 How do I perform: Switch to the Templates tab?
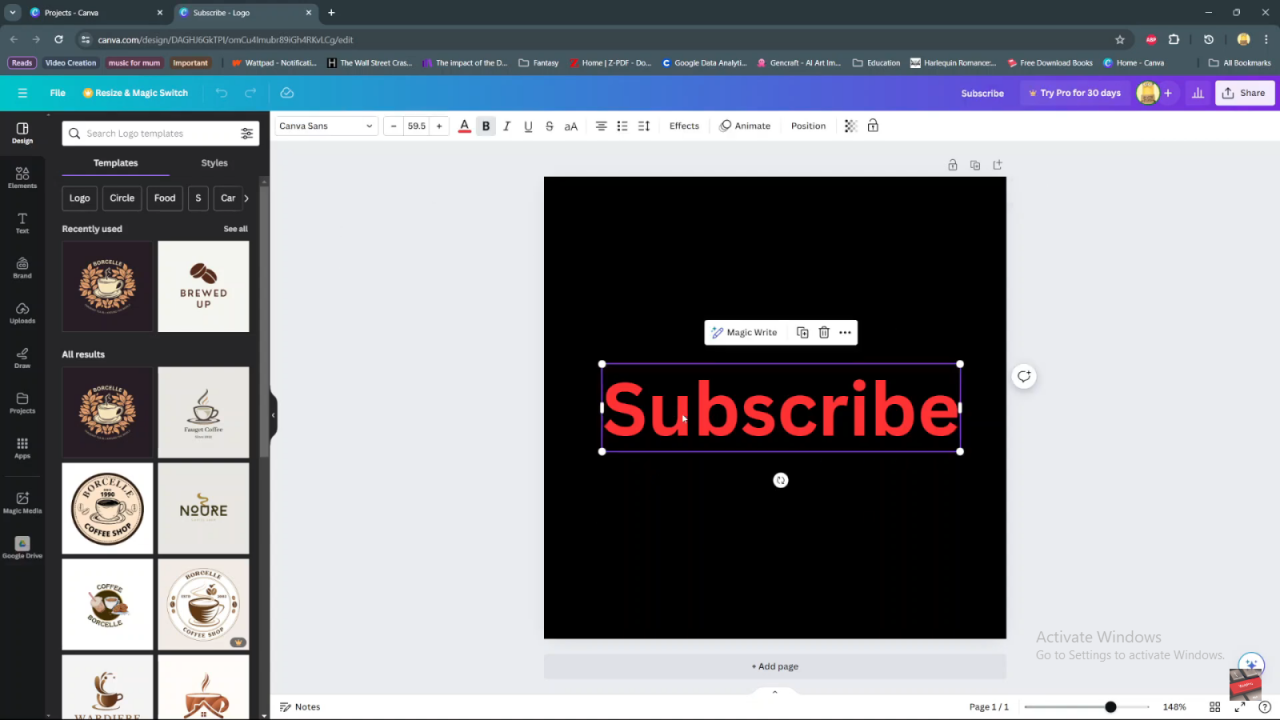[x=116, y=163]
